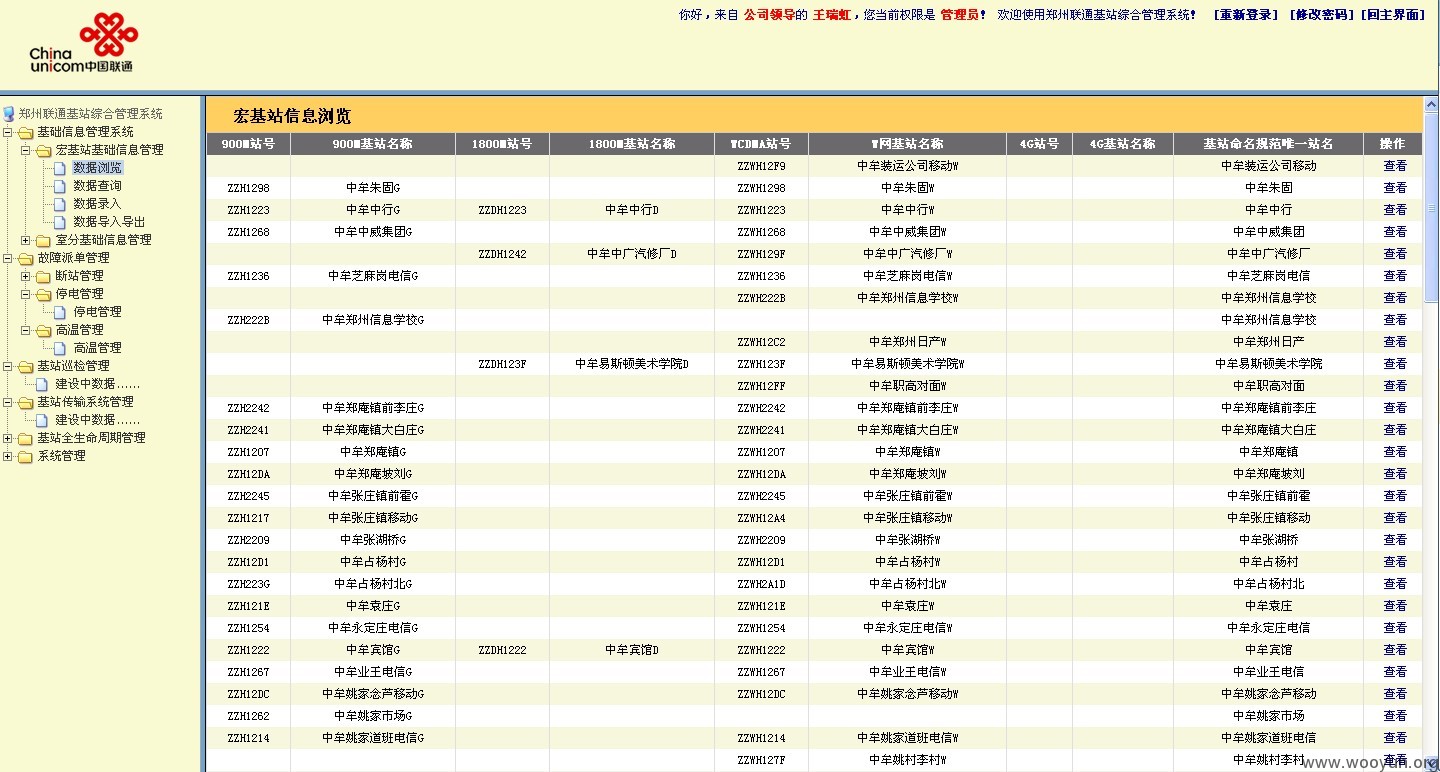Image resolution: width=1440 pixels, height=772 pixels.
Task: Click the 1800M站号 column header
Action: coord(502,144)
